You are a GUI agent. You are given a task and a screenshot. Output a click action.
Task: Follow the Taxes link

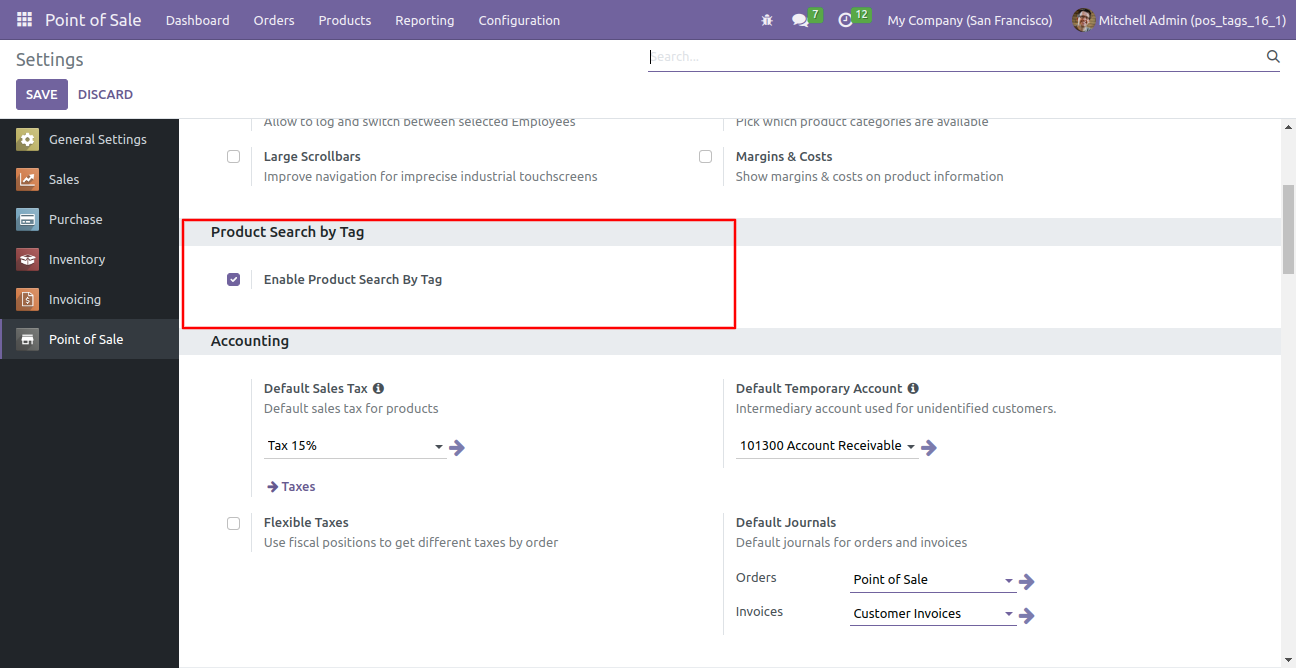pyautogui.click(x=291, y=487)
